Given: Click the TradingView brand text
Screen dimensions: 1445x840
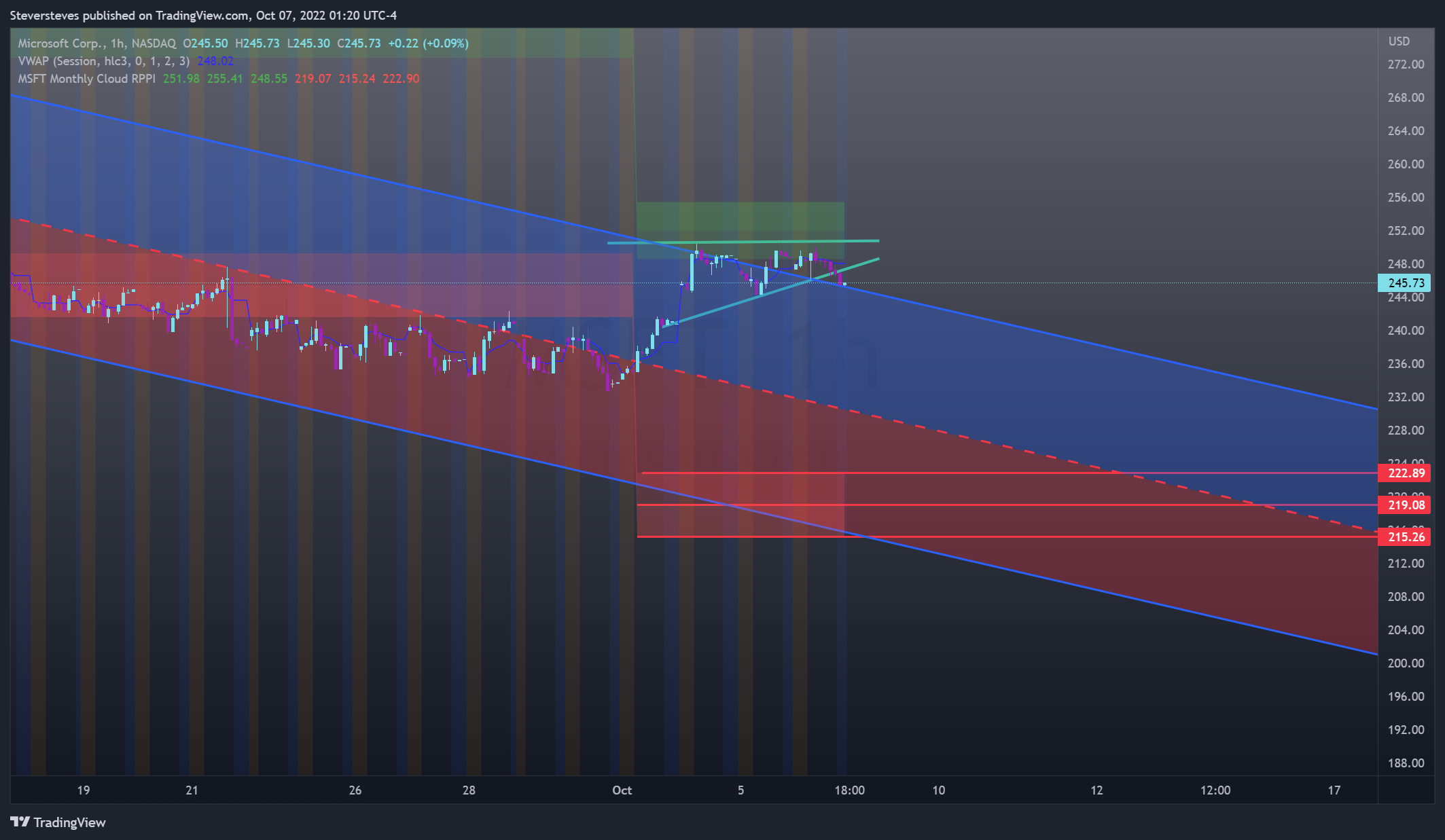Looking at the screenshot, I should (x=69, y=822).
